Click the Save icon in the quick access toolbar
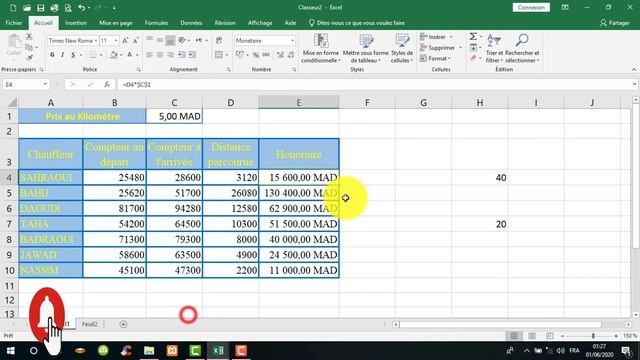640x360 pixels. click(40, 8)
